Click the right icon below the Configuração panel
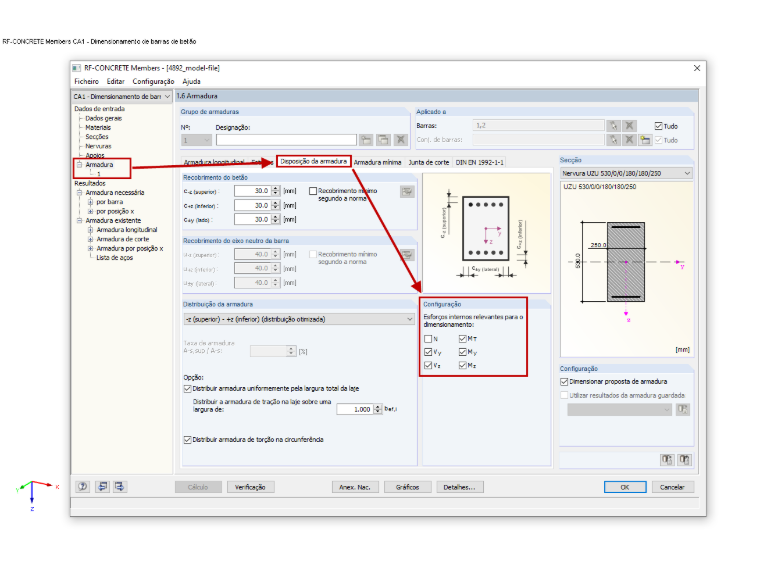This screenshot has height=570, width=760. point(684,459)
